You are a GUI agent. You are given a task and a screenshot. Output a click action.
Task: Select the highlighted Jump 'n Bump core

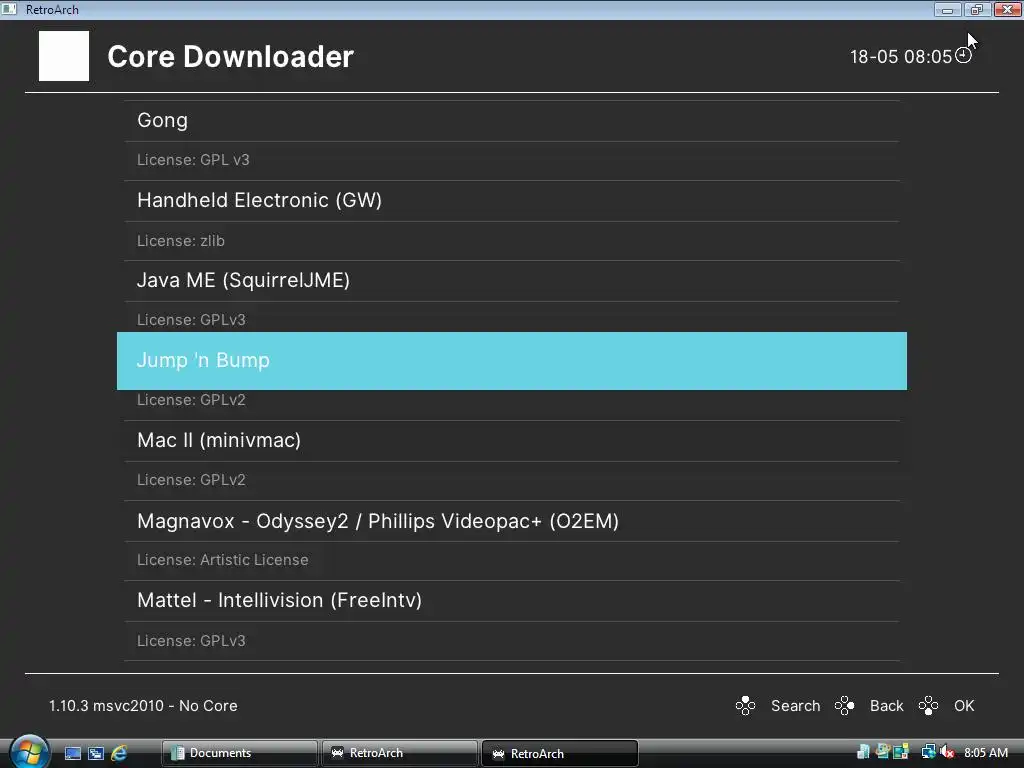click(x=512, y=360)
